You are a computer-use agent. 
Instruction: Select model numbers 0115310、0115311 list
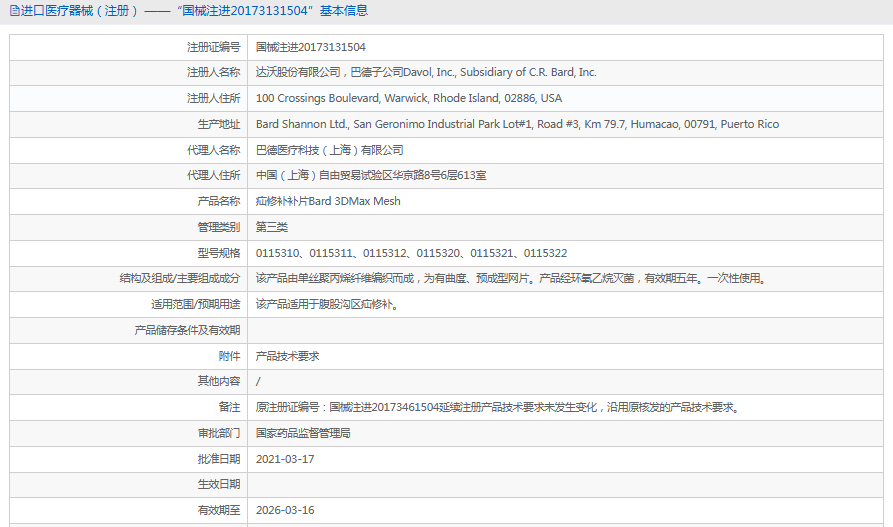[x=411, y=253]
